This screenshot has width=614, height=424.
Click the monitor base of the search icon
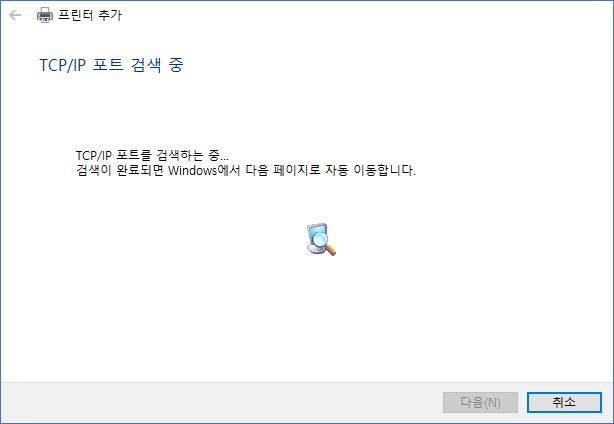314,249
